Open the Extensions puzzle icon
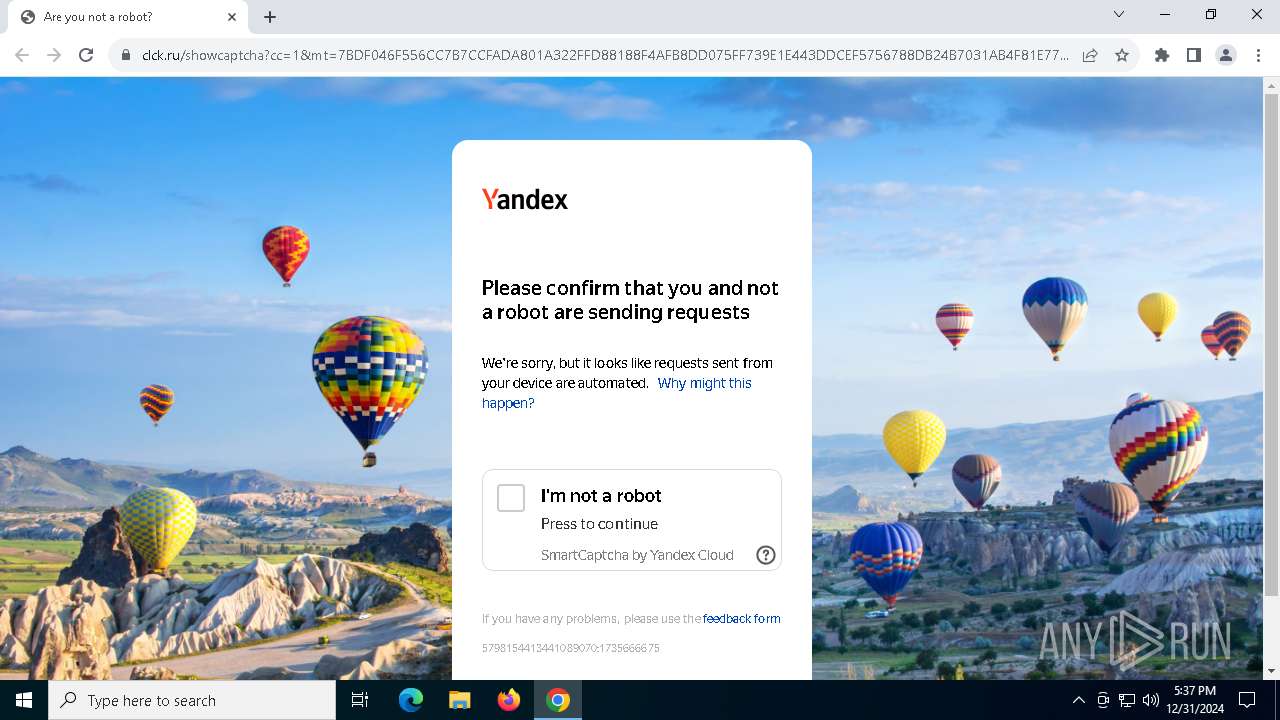 click(1162, 55)
